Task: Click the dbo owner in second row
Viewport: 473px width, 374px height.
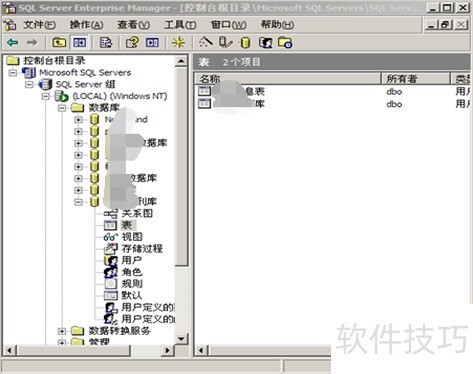Action: (x=394, y=104)
